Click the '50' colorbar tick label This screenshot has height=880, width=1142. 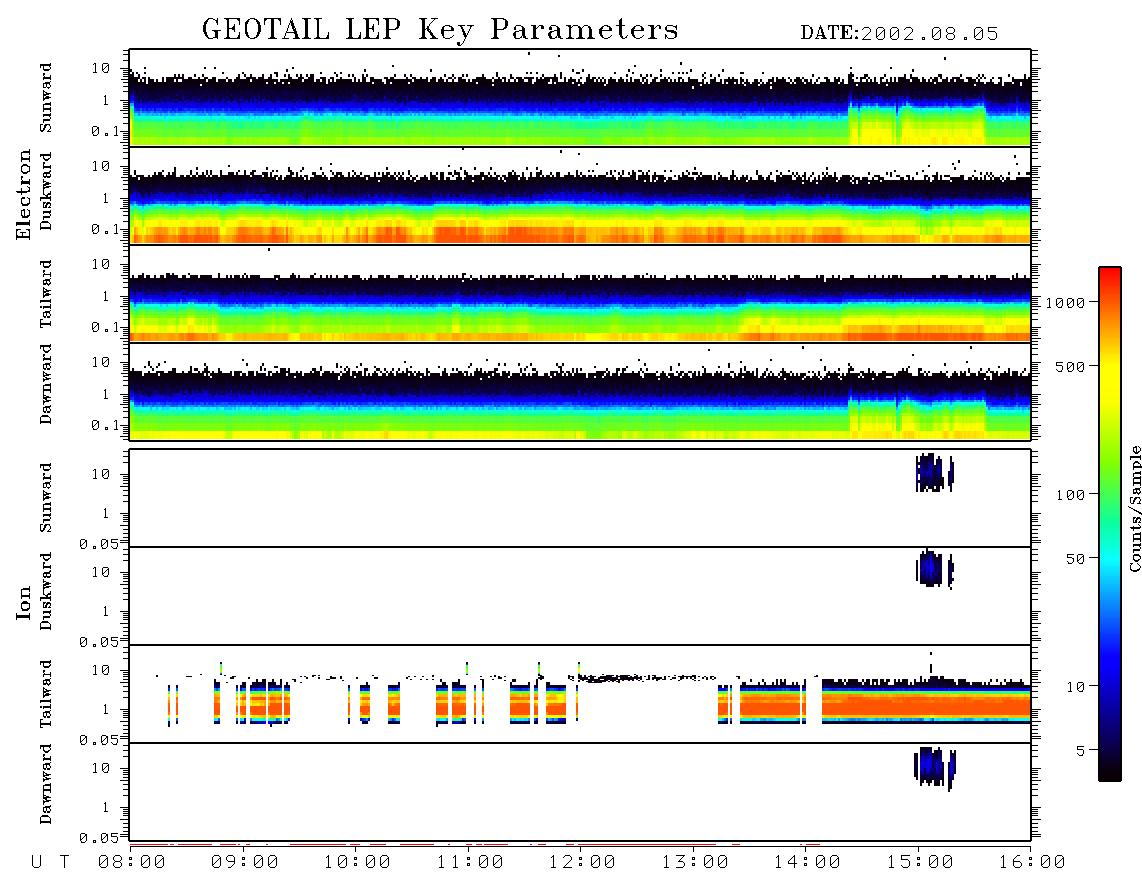point(1076,559)
